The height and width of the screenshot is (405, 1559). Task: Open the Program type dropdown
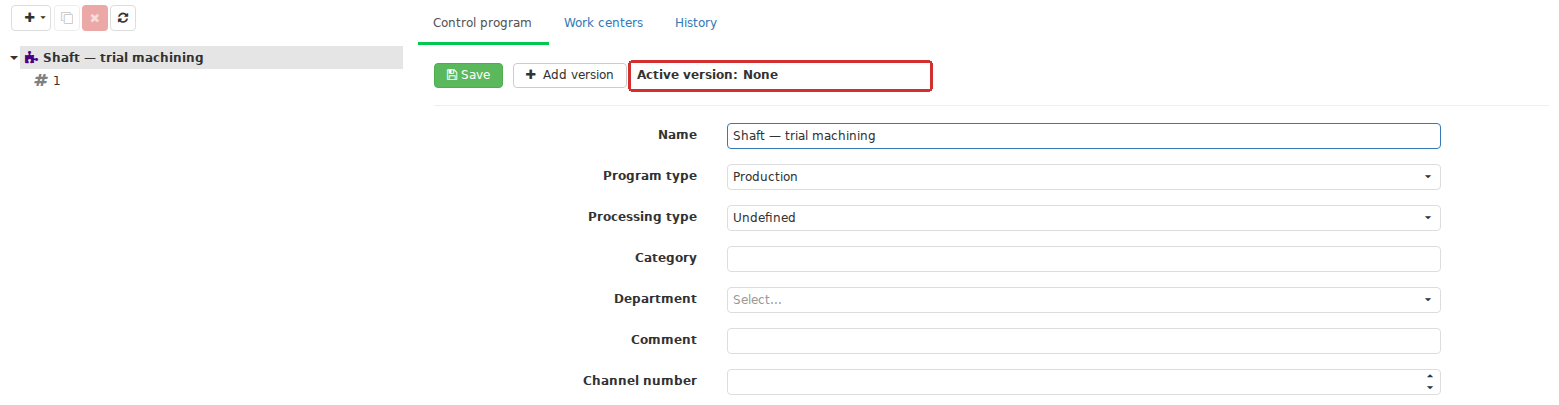point(1083,177)
